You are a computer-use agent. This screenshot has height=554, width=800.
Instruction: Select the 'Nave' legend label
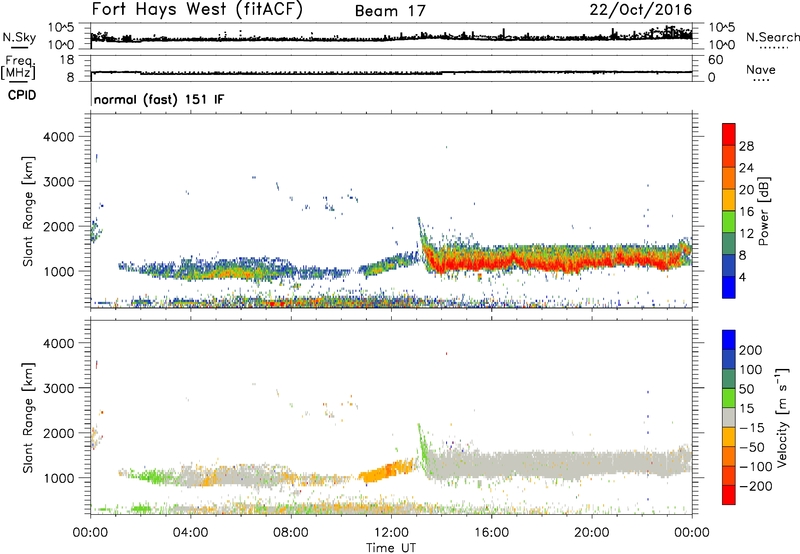[761, 69]
